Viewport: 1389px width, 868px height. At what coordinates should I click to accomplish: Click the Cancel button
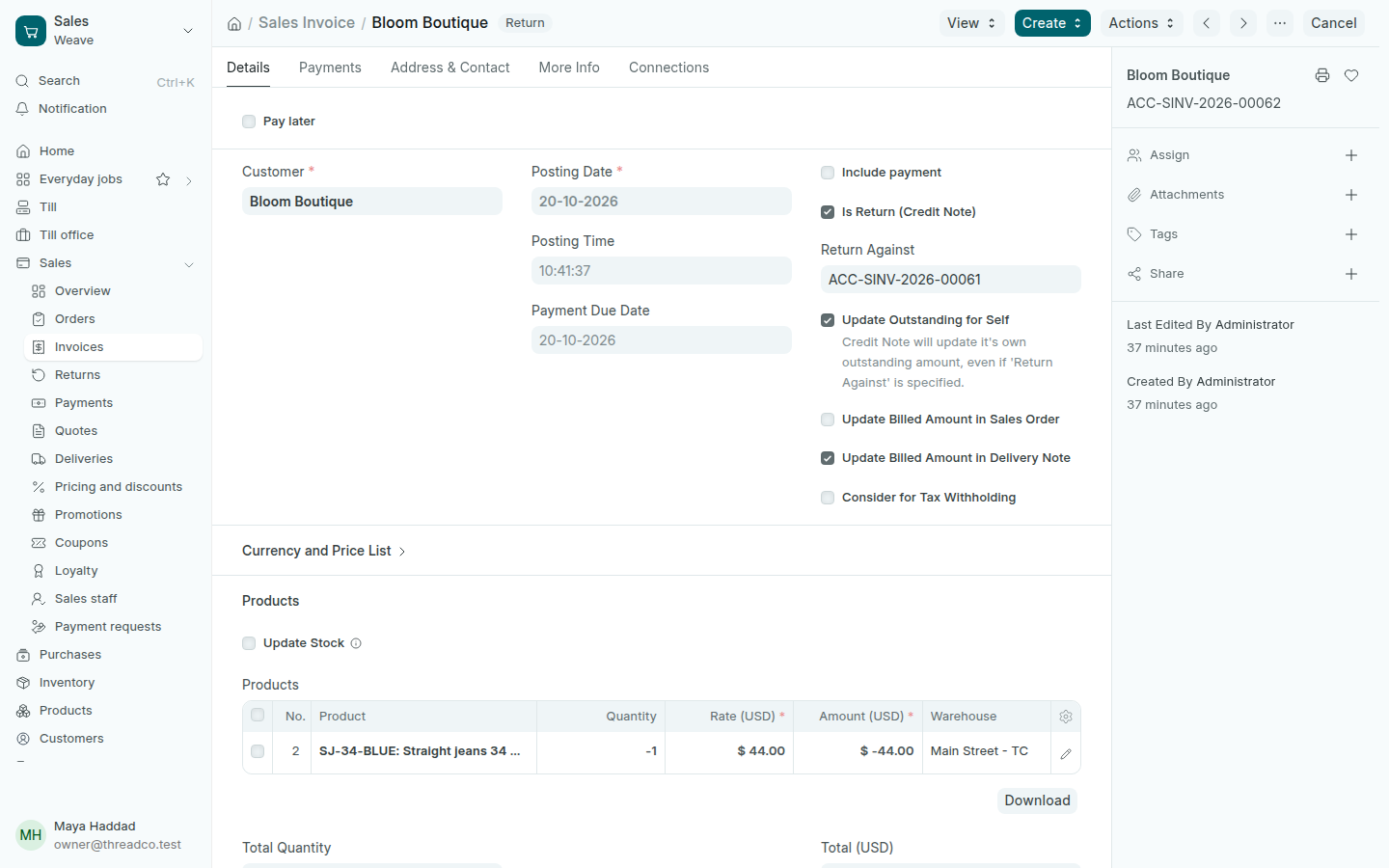[1334, 23]
